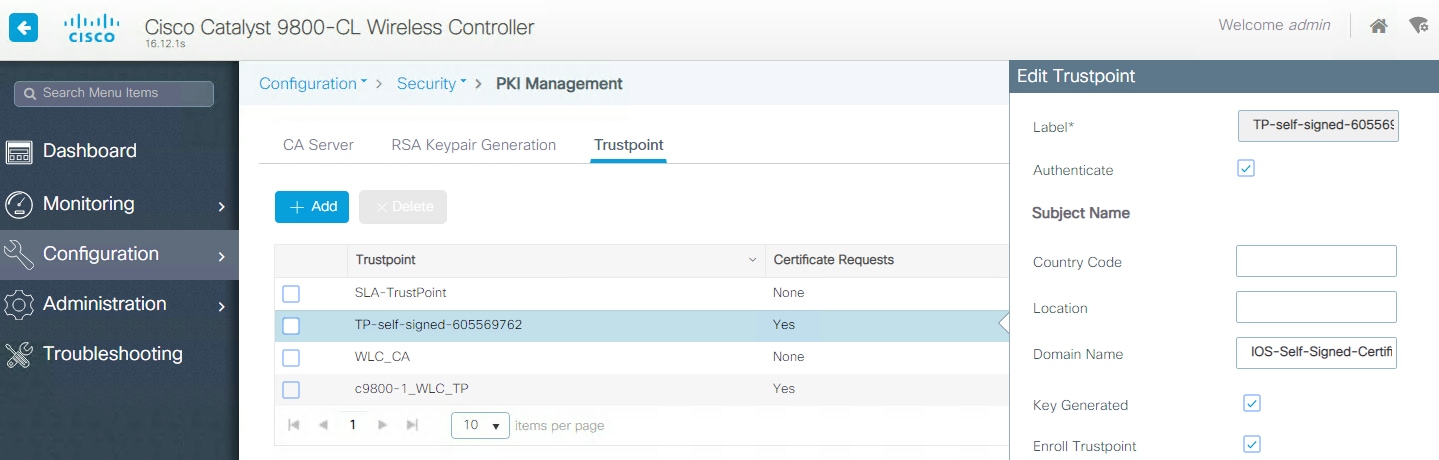Click the Domain Name input field

click(x=1316, y=353)
